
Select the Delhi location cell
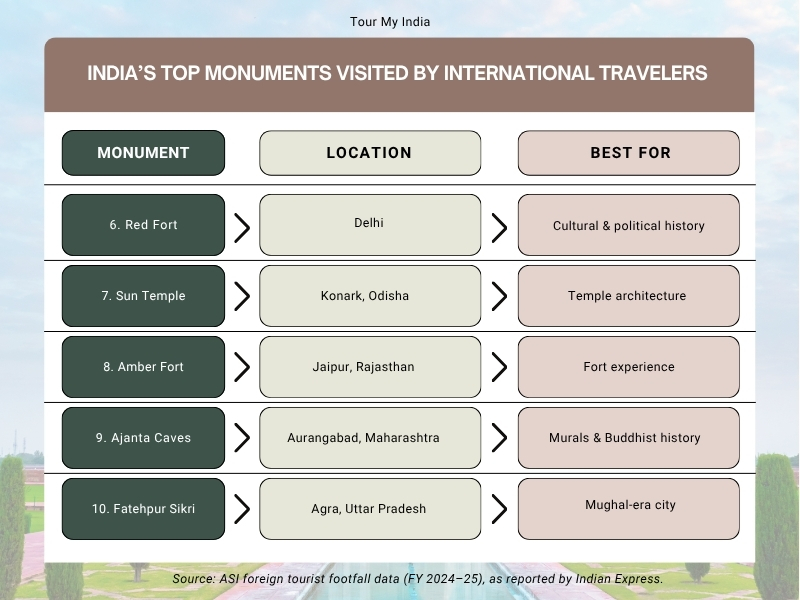(370, 224)
